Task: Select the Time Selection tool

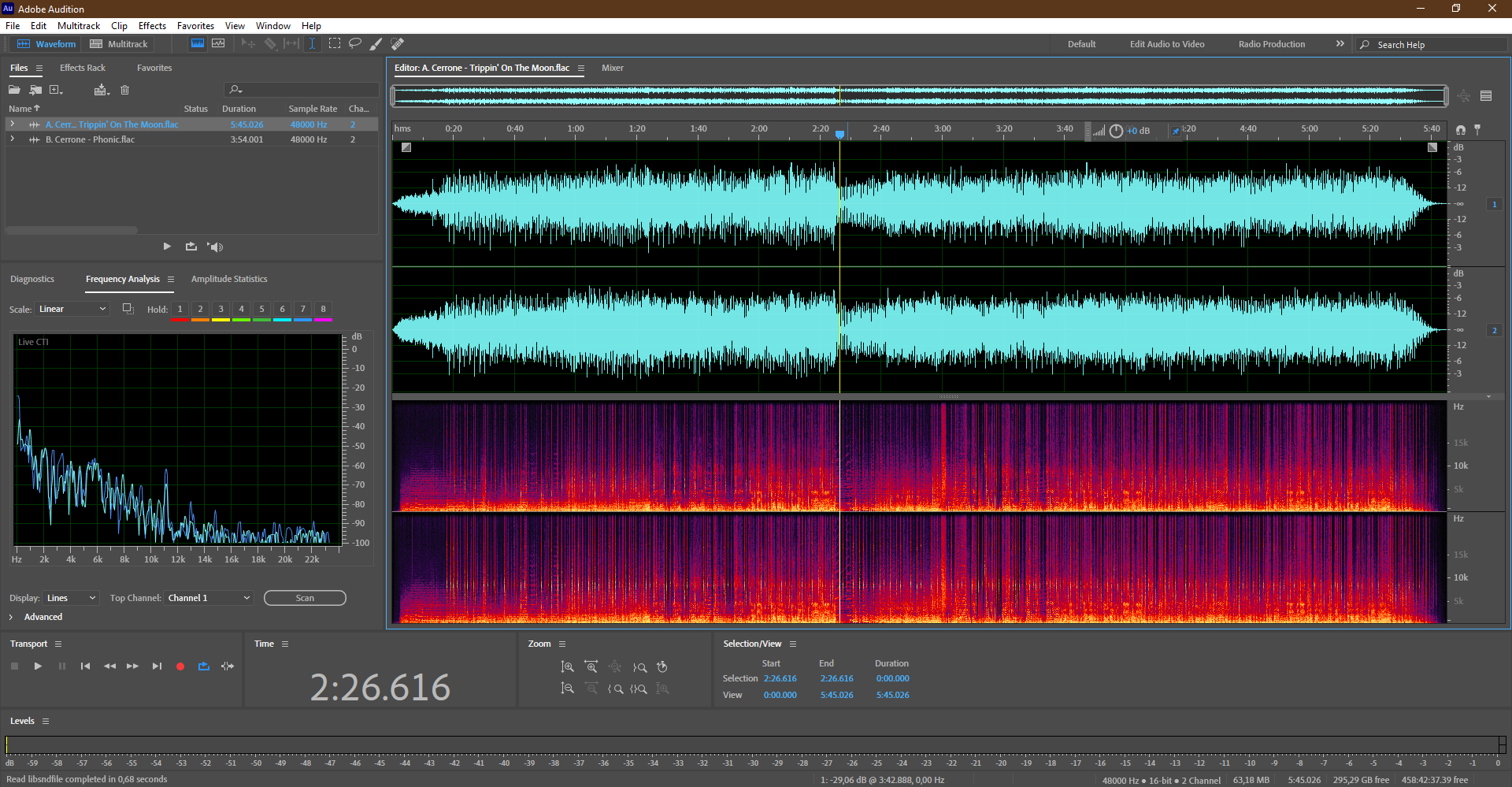Action: [312, 44]
